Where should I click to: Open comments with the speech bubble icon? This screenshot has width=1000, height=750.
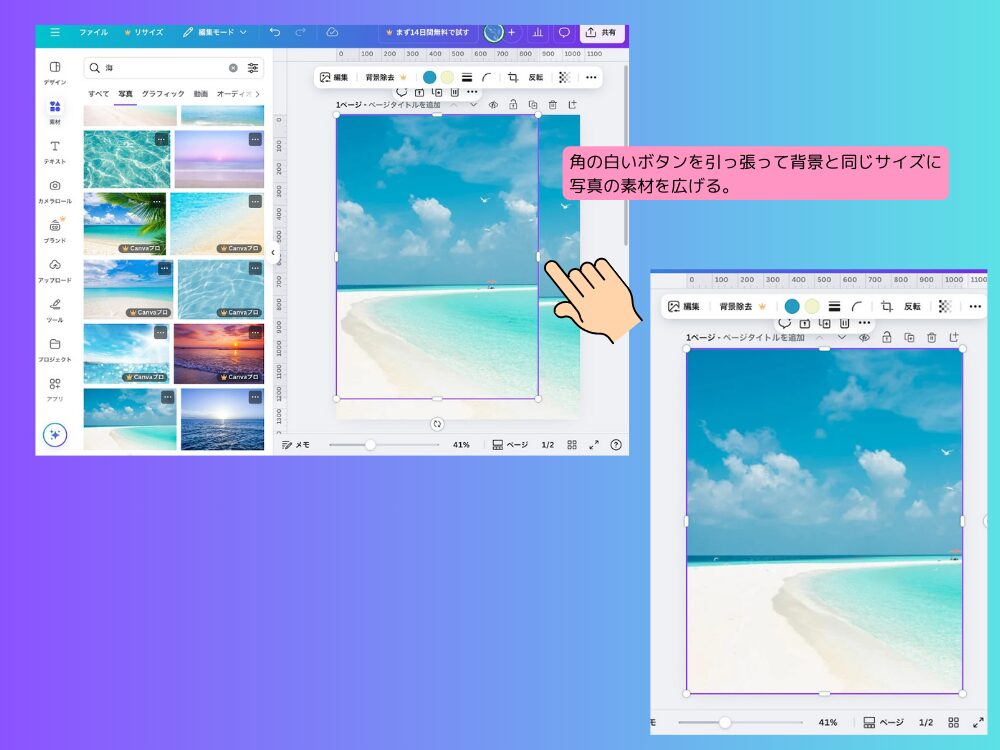[x=564, y=33]
